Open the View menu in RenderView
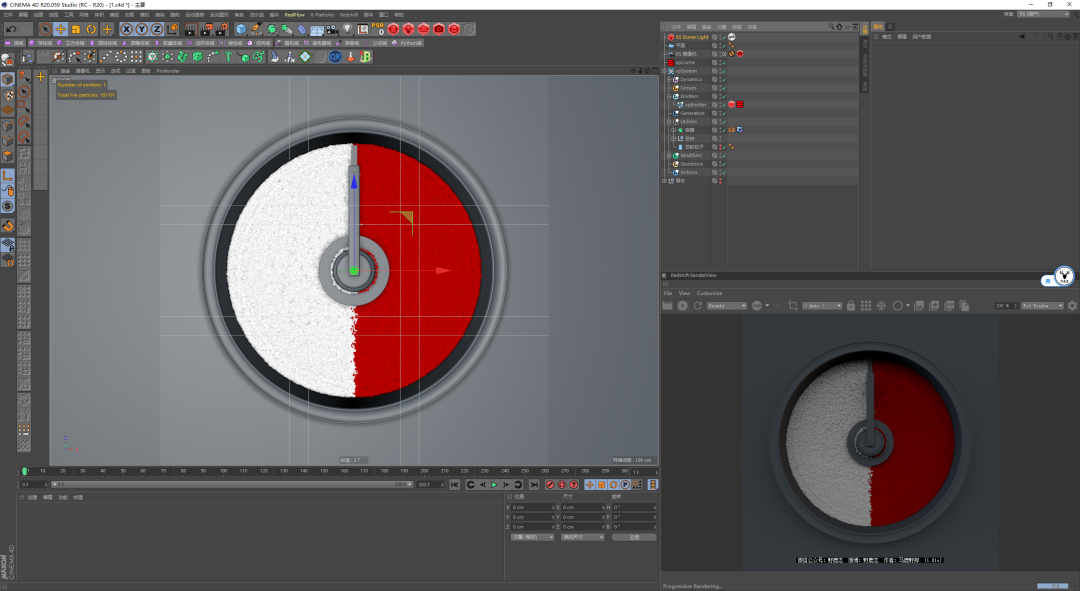The width and height of the screenshot is (1080, 591). coord(685,293)
